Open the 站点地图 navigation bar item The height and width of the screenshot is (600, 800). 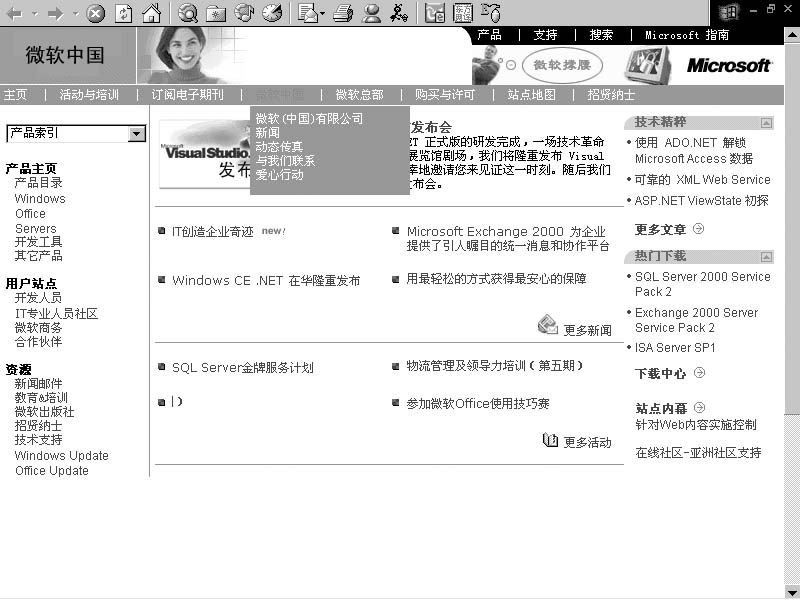[532, 95]
